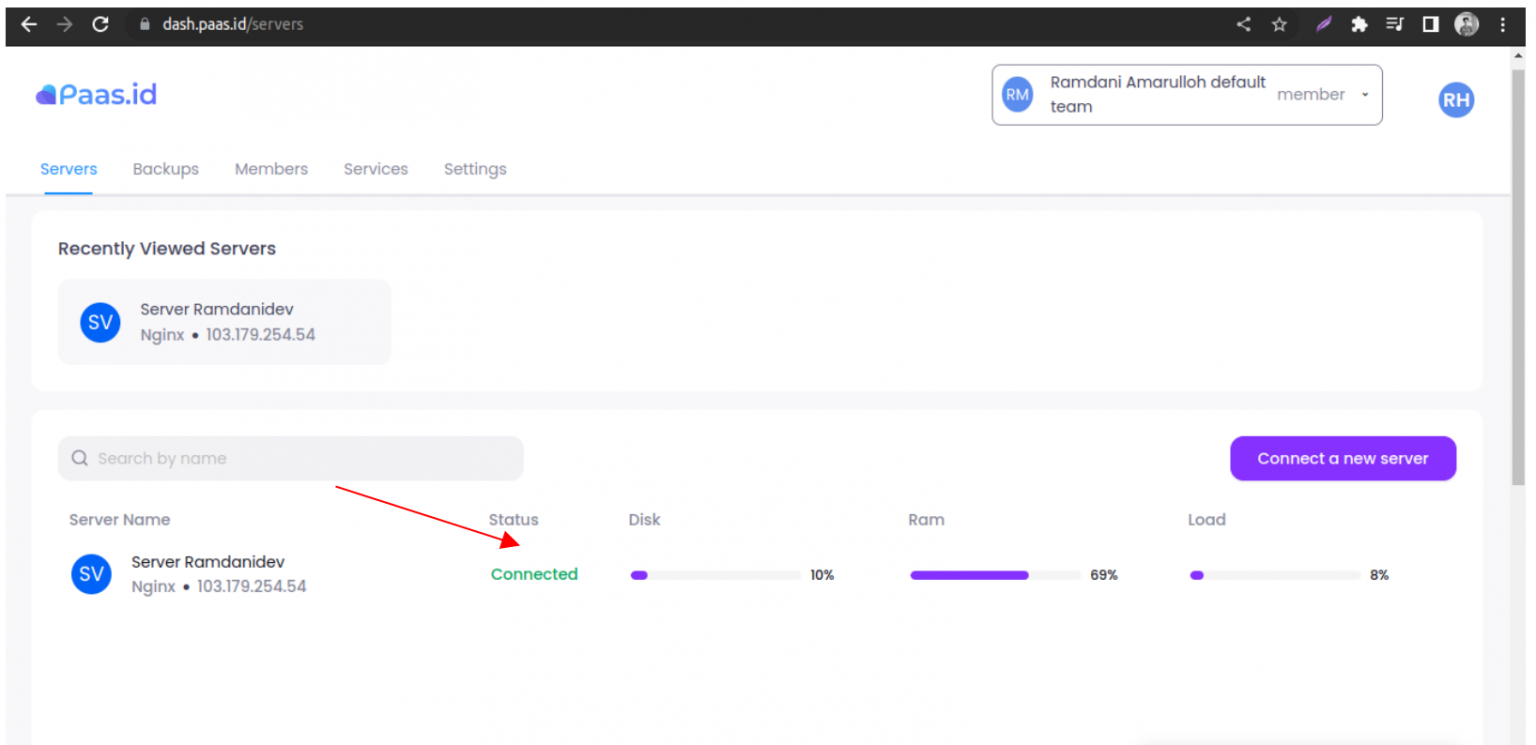Click the Connected status text
The image size is (1536, 745).
(x=534, y=574)
